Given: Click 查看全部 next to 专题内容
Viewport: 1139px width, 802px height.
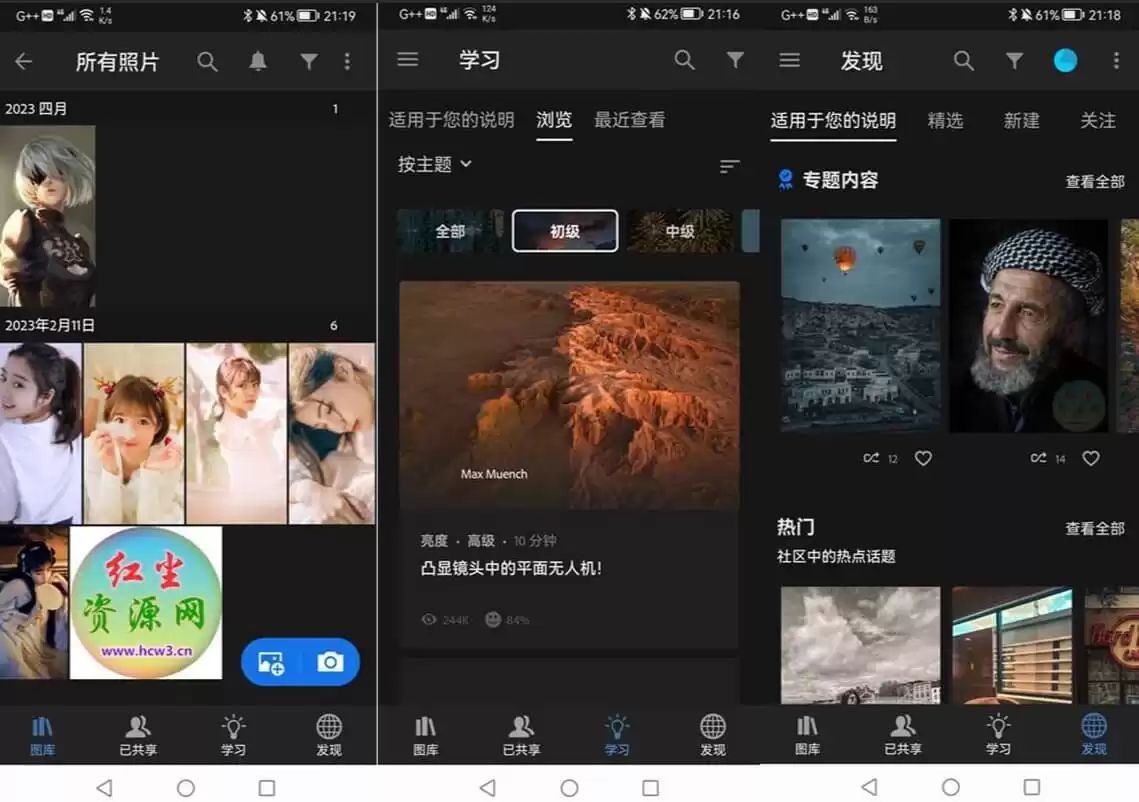Looking at the screenshot, I should point(1094,181).
